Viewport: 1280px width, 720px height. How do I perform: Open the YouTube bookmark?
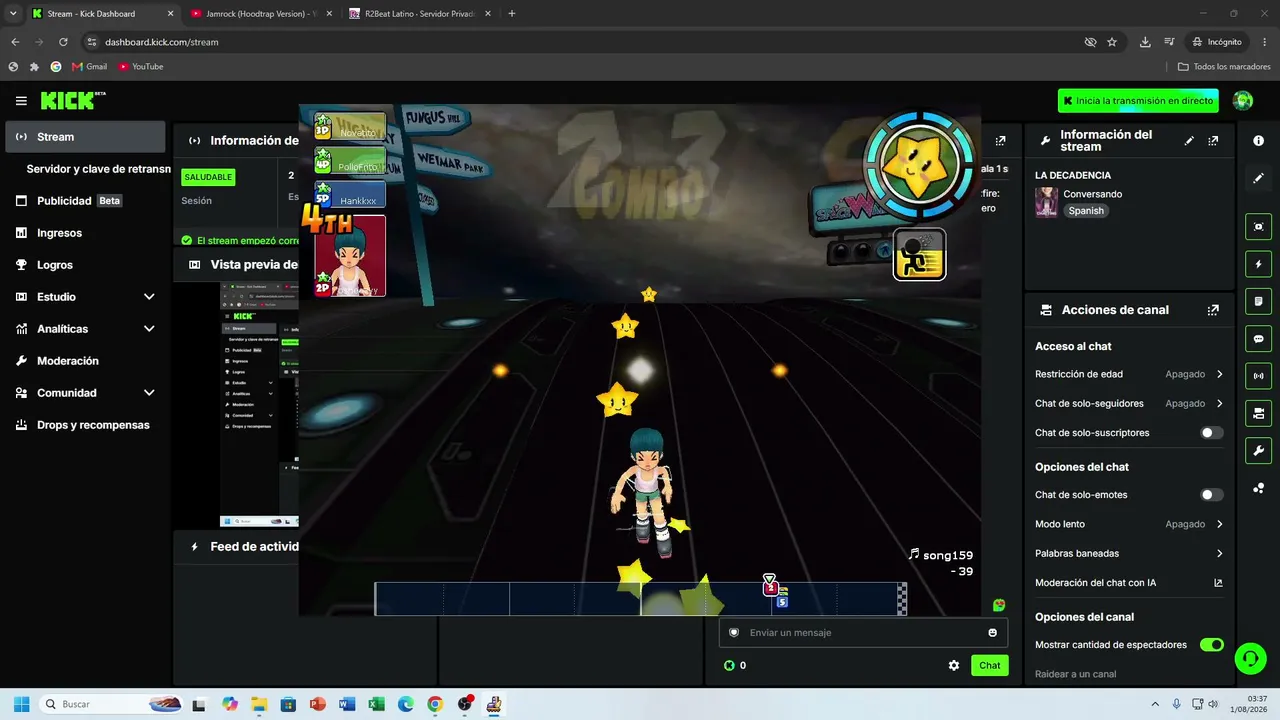140,67
